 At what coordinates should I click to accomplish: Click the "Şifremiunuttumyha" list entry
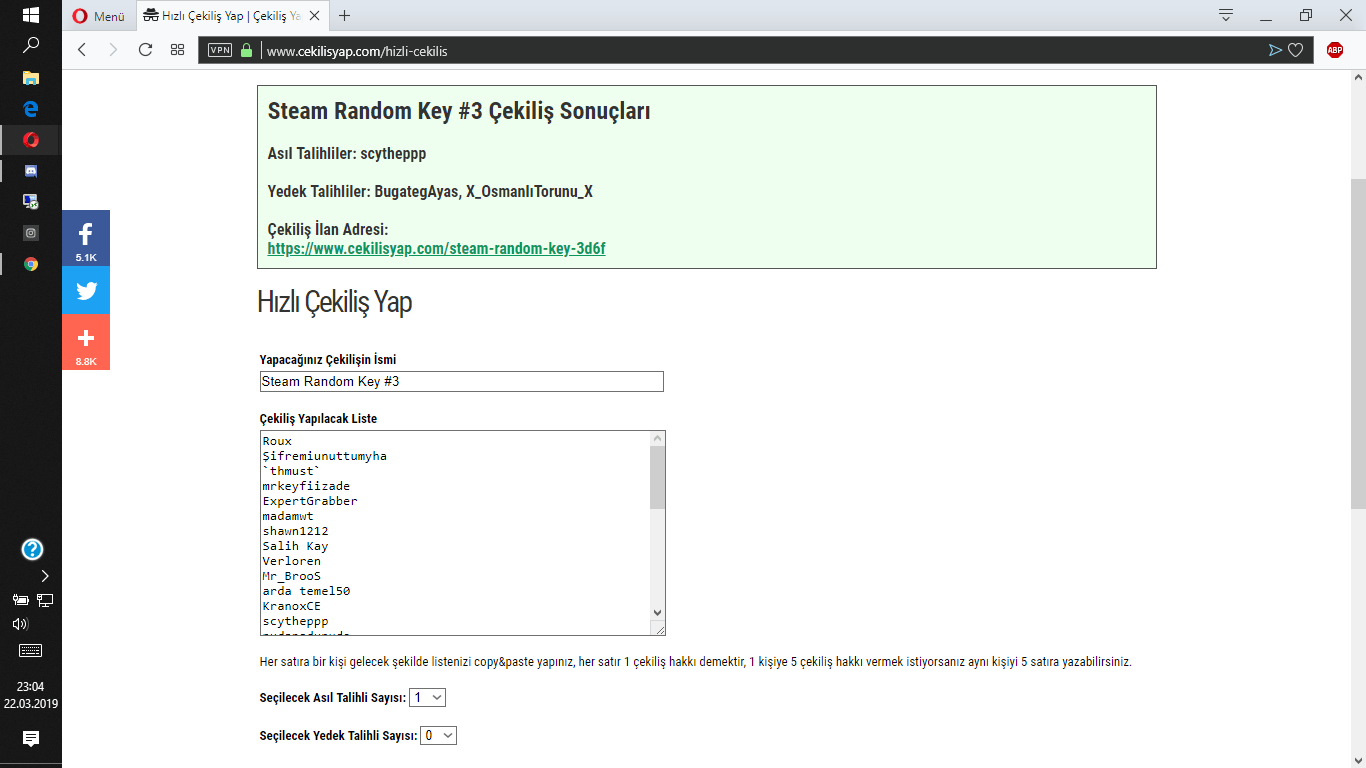pyautogui.click(x=324, y=456)
